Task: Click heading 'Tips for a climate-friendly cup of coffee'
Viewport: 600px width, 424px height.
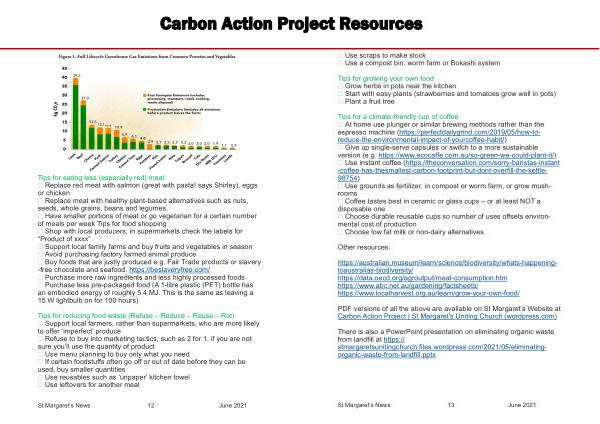Action: click(398, 117)
